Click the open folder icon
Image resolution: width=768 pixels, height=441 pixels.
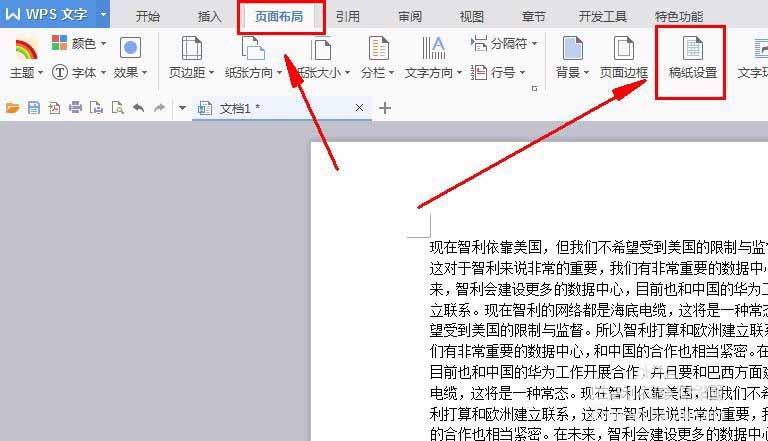(13, 107)
